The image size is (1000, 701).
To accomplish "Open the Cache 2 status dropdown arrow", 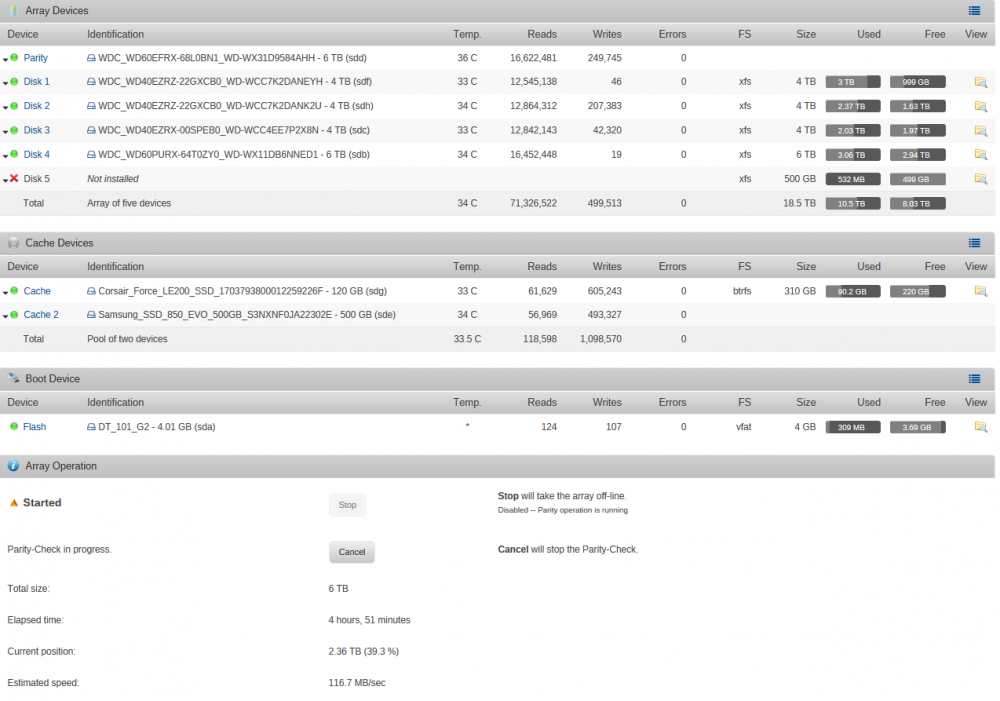I will tap(5, 316).
